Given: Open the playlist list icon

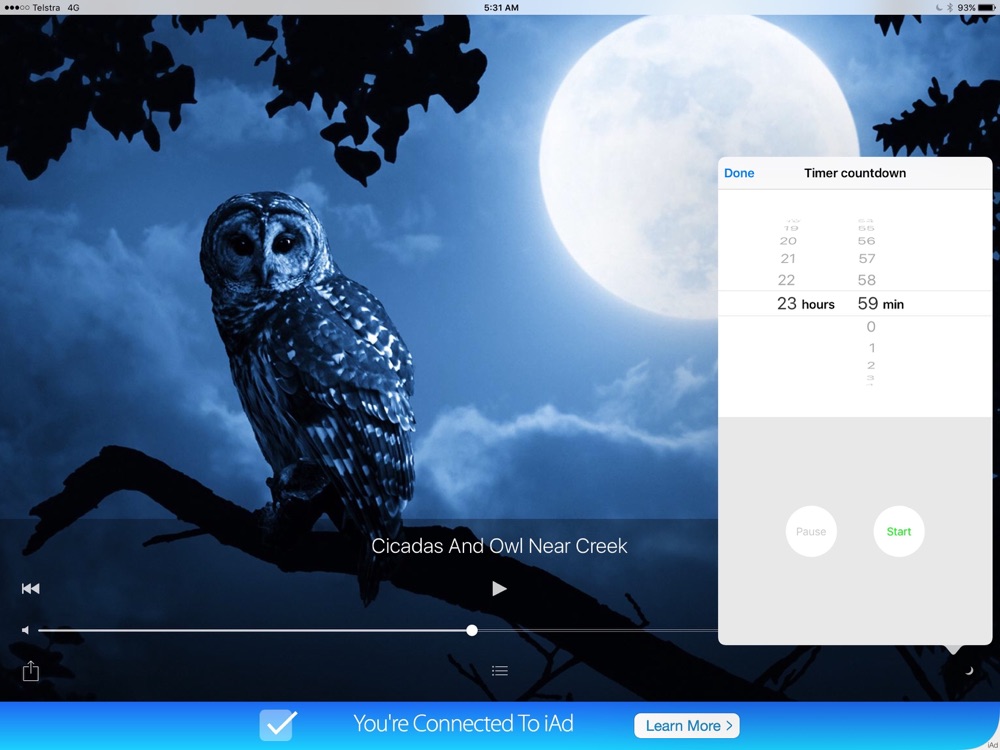Looking at the screenshot, I should 500,671.
